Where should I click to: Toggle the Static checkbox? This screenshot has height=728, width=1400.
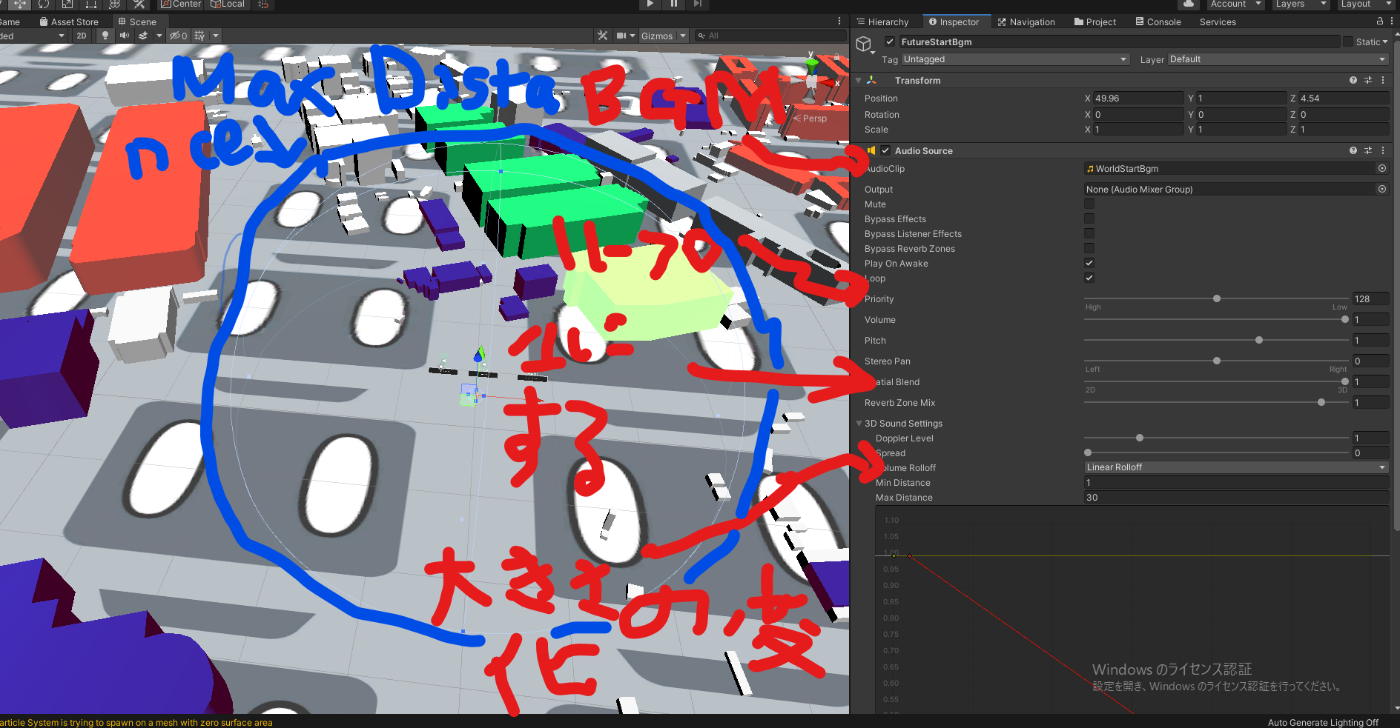tap(1348, 42)
